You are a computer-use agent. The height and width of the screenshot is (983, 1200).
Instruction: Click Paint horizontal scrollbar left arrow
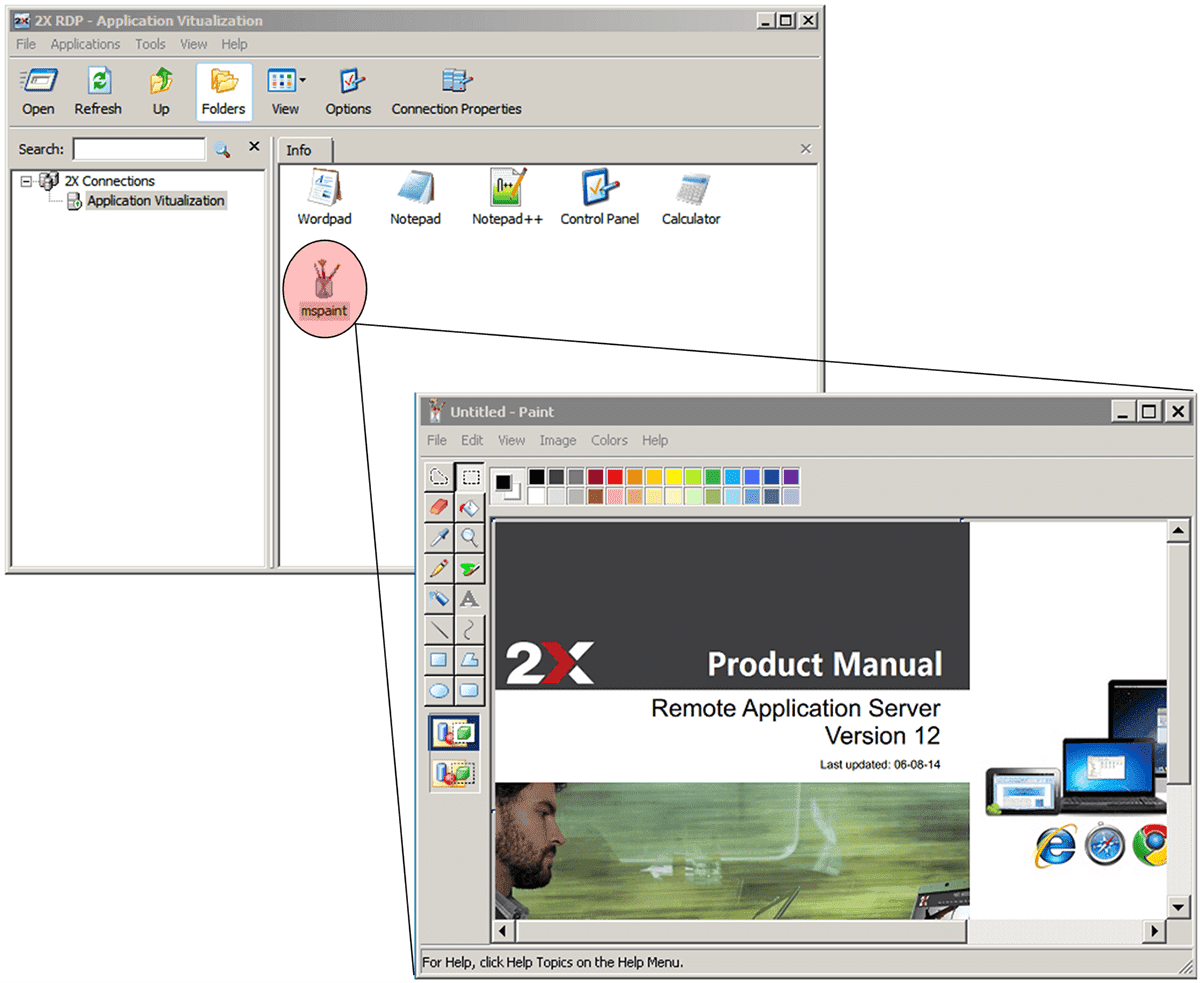[x=504, y=931]
